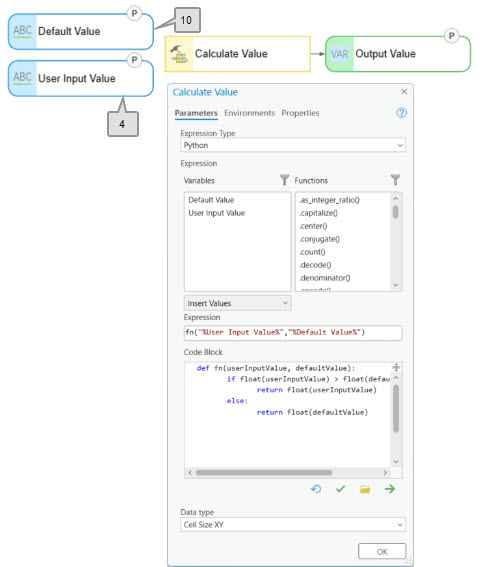
Task: Verify expression with the green checkmark
Action: coord(341,489)
